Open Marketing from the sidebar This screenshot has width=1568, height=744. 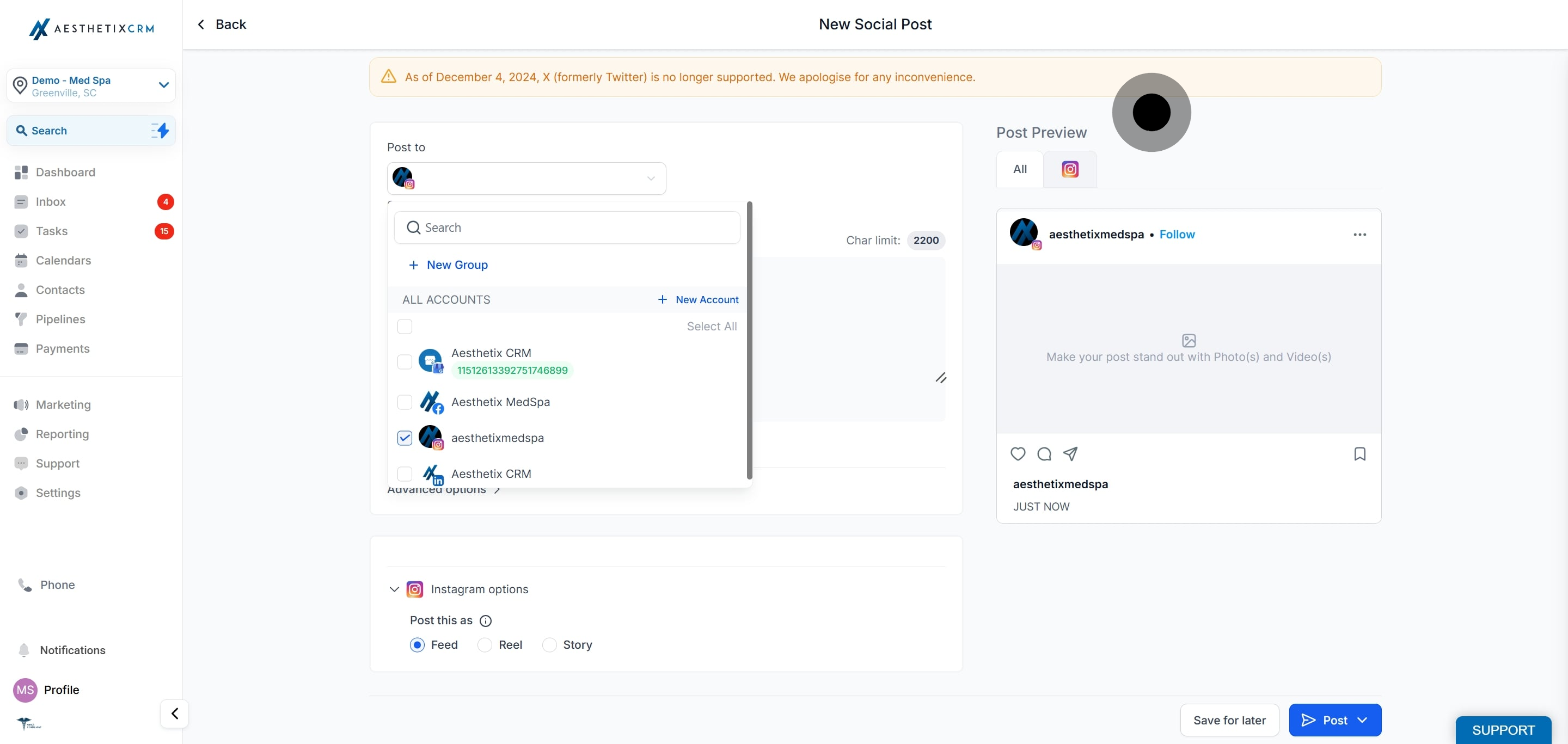[x=63, y=404]
